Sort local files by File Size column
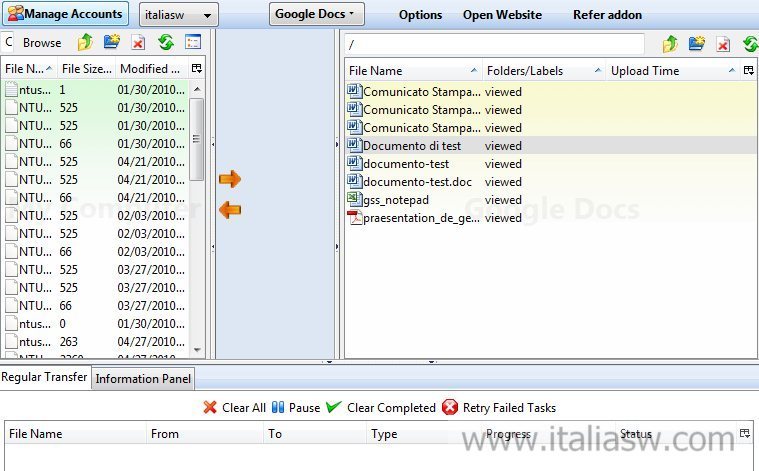This screenshot has width=759, height=471. pyautogui.click(x=86, y=69)
